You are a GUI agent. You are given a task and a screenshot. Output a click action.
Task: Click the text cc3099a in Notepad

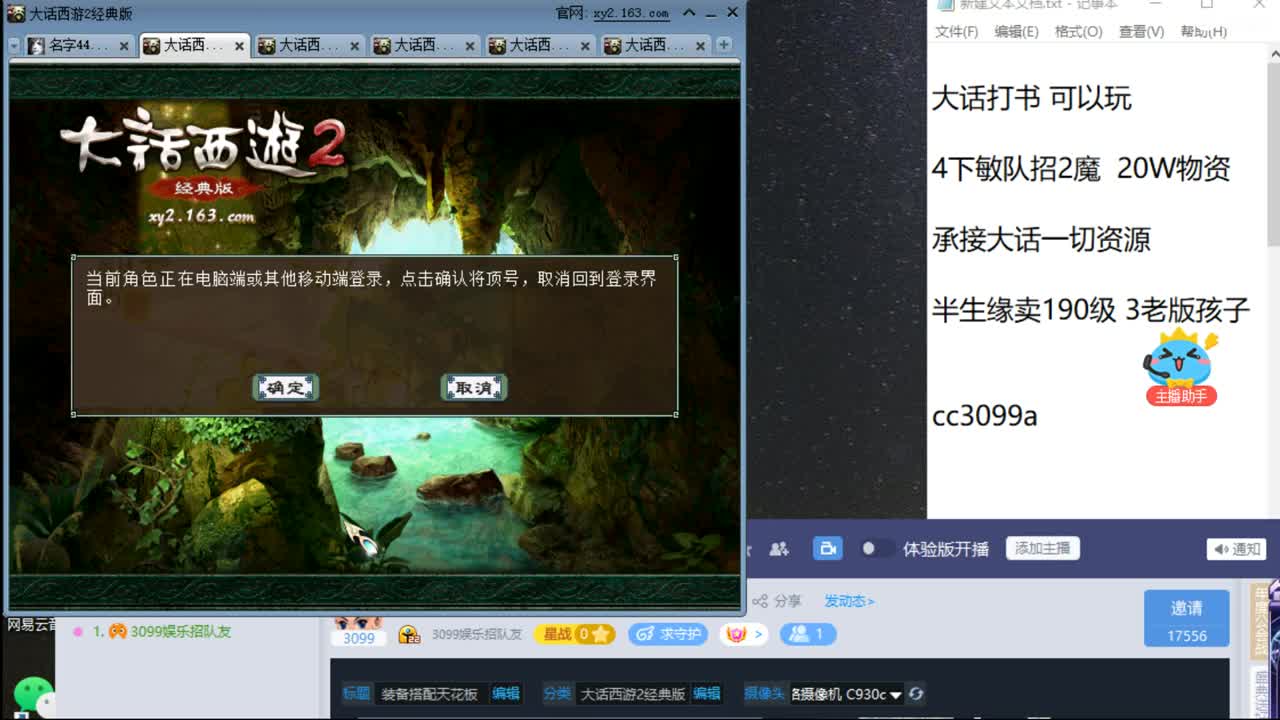point(984,416)
